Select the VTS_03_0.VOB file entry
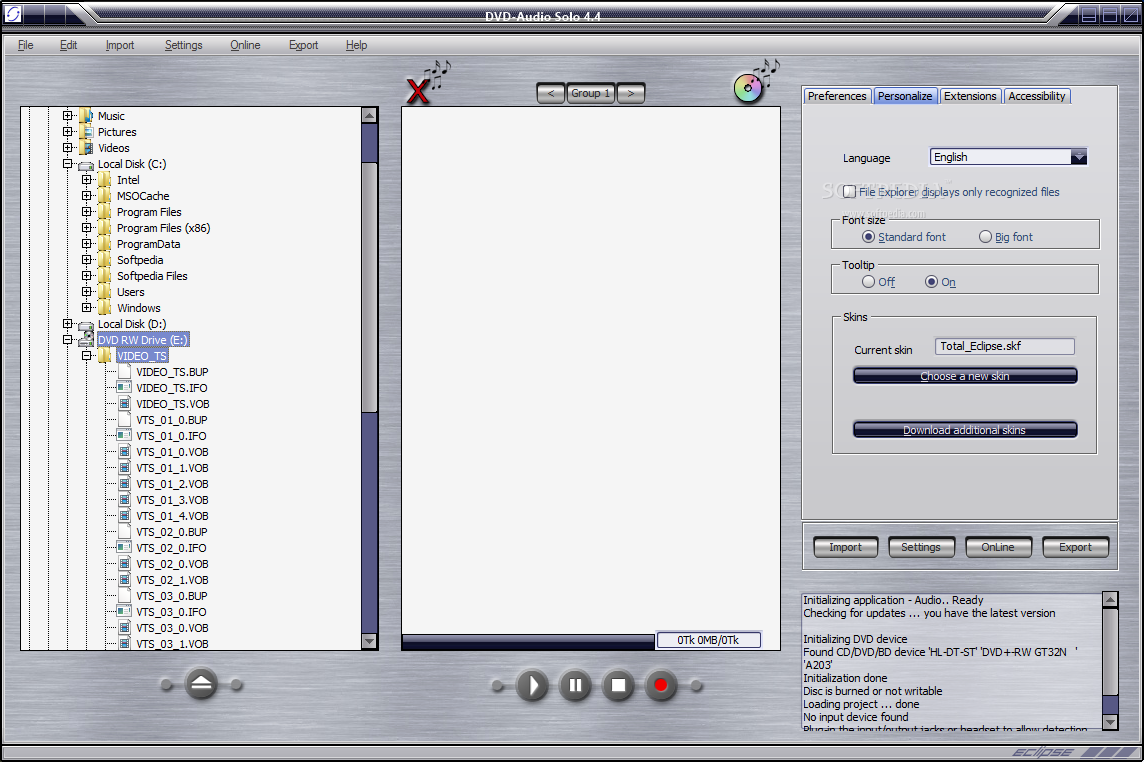 tap(172, 628)
